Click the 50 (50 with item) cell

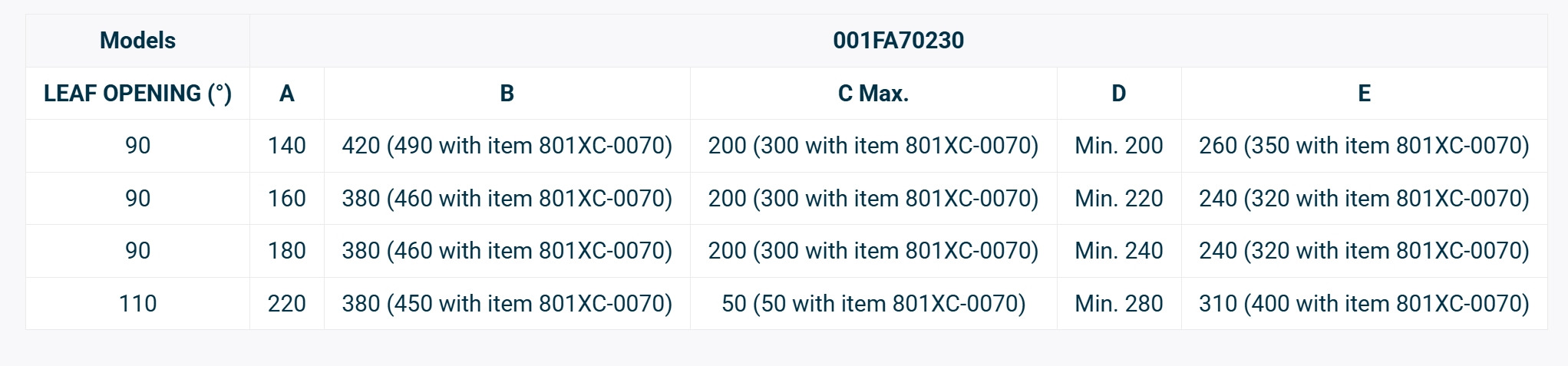(873, 304)
